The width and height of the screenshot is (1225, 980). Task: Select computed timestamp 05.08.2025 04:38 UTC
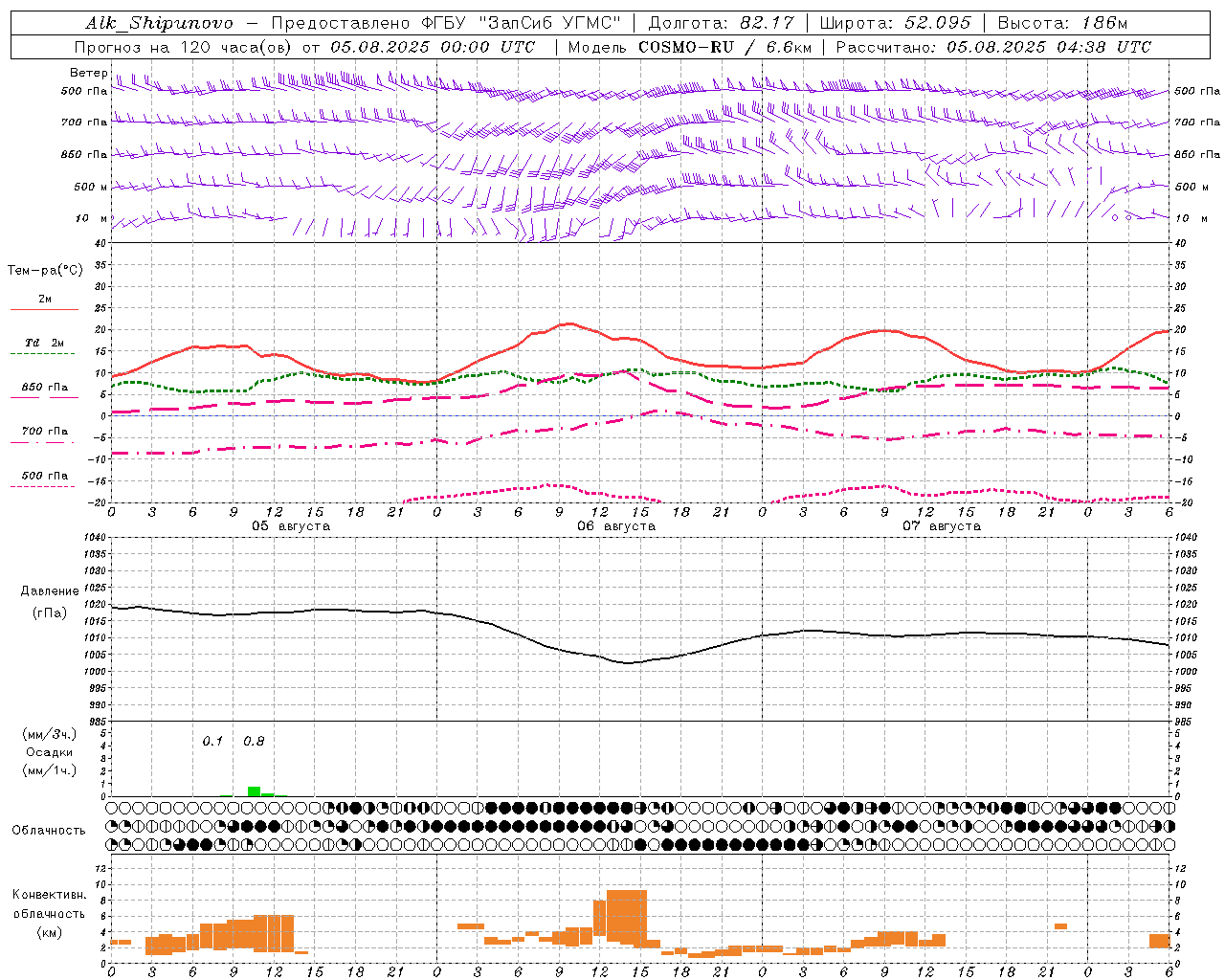click(1049, 47)
